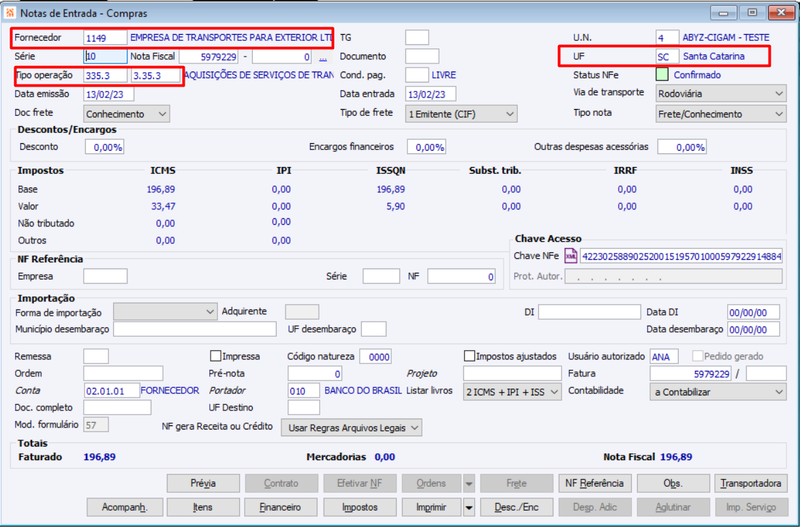Open the Doc frete Conhecimento dropdown

[126, 114]
